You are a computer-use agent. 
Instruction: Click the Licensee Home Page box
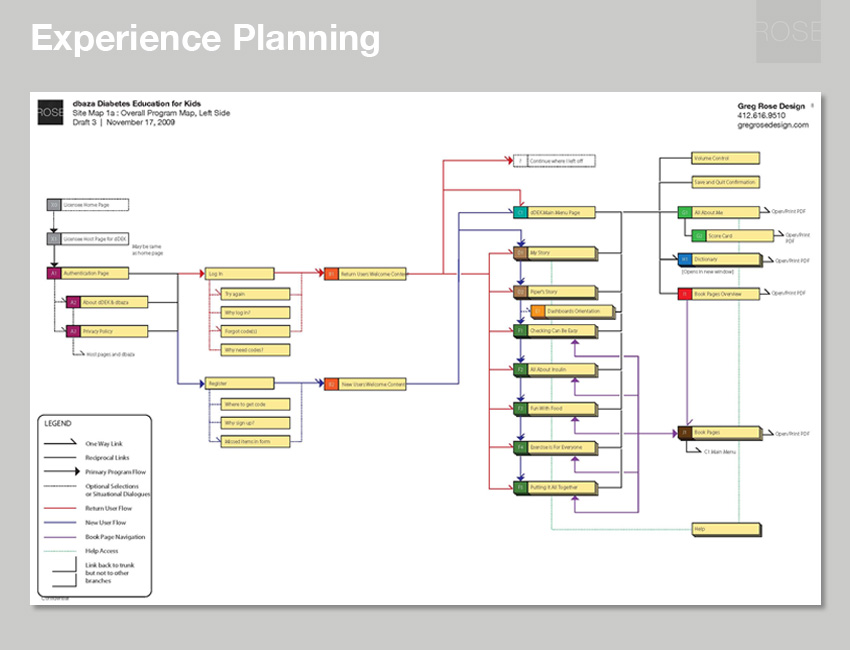pos(88,205)
